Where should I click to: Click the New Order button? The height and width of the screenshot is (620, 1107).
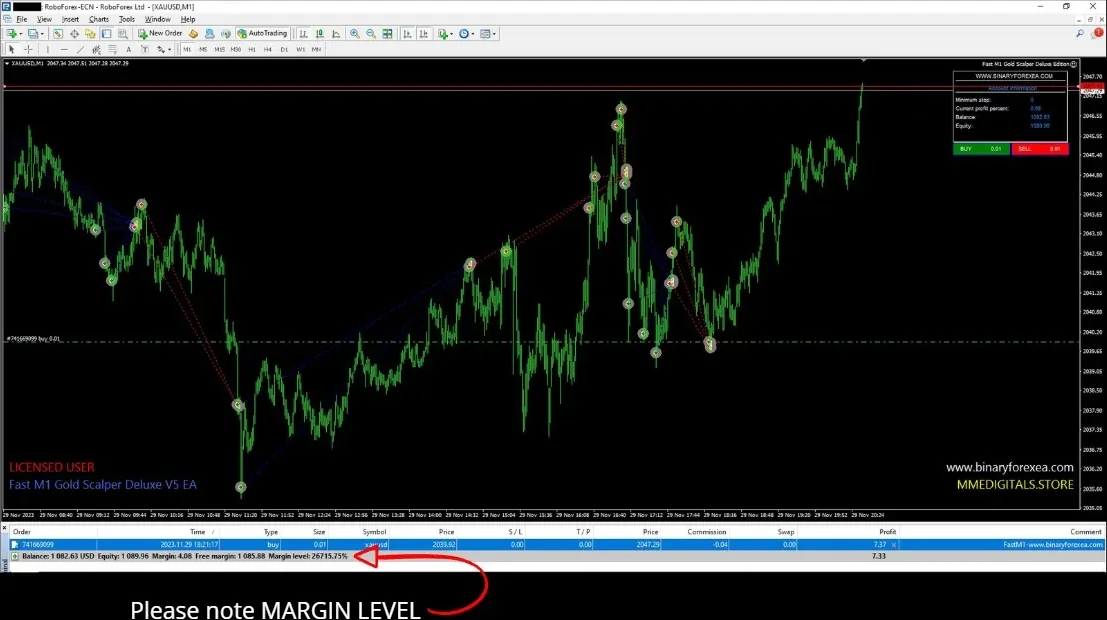pos(160,33)
